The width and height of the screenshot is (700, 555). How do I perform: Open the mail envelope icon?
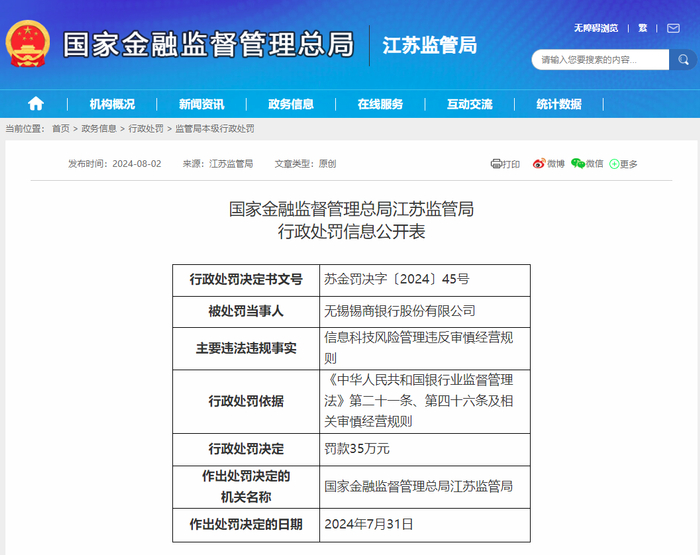(673, 29)
